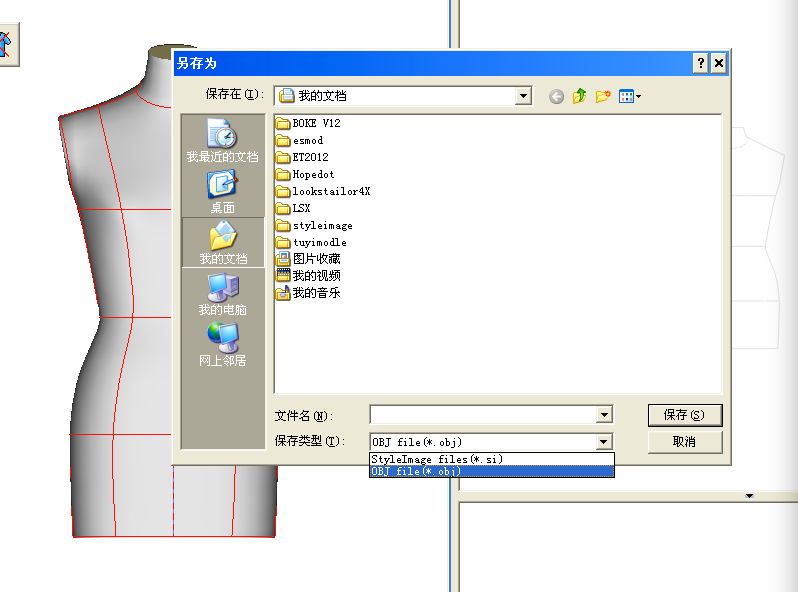Select the 我的音乐 folder
This screenshot has width=798, height=592.
[308, 293]
